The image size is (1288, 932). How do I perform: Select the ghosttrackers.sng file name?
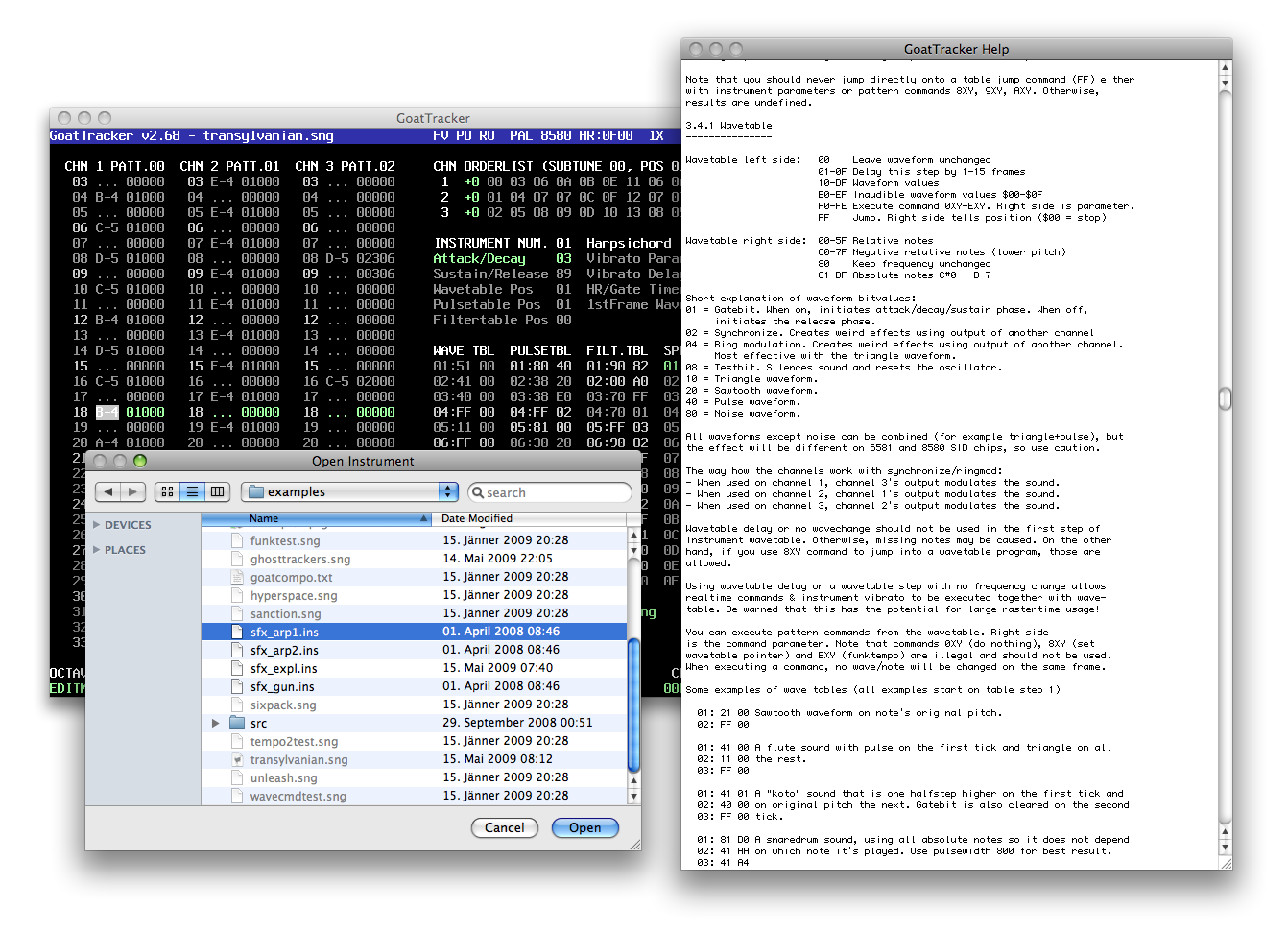(300, 559)
